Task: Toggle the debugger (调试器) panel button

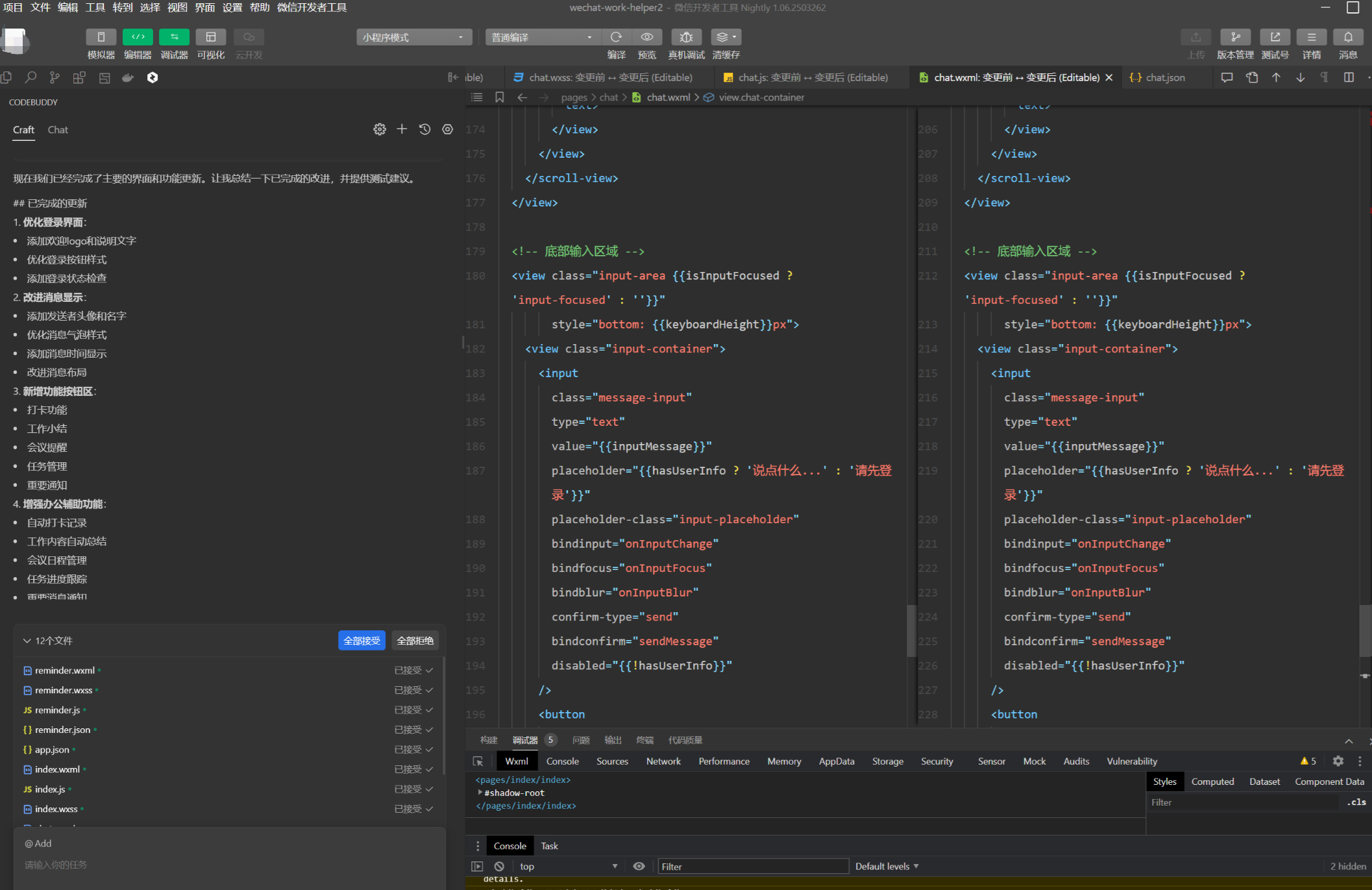Action: pyautogui.click(x=174, y=37)
